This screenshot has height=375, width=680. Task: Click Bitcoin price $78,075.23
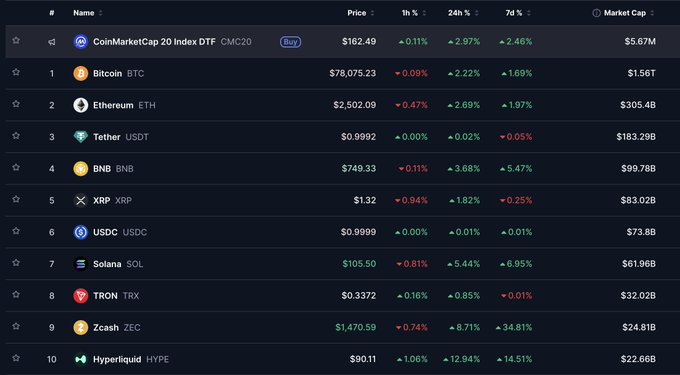point(353,73)
